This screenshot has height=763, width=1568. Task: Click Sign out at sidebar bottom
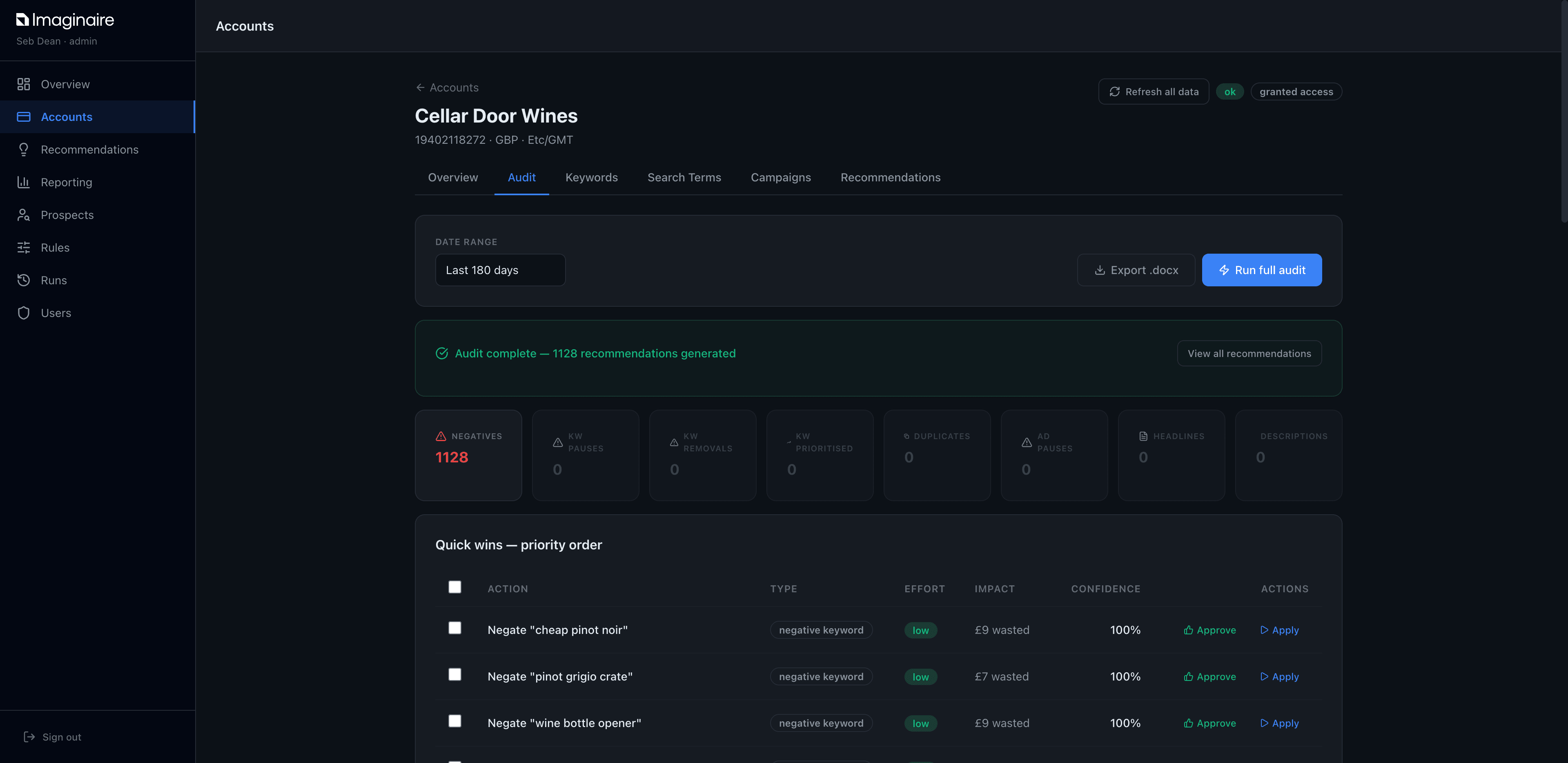(x=52, y=737)
